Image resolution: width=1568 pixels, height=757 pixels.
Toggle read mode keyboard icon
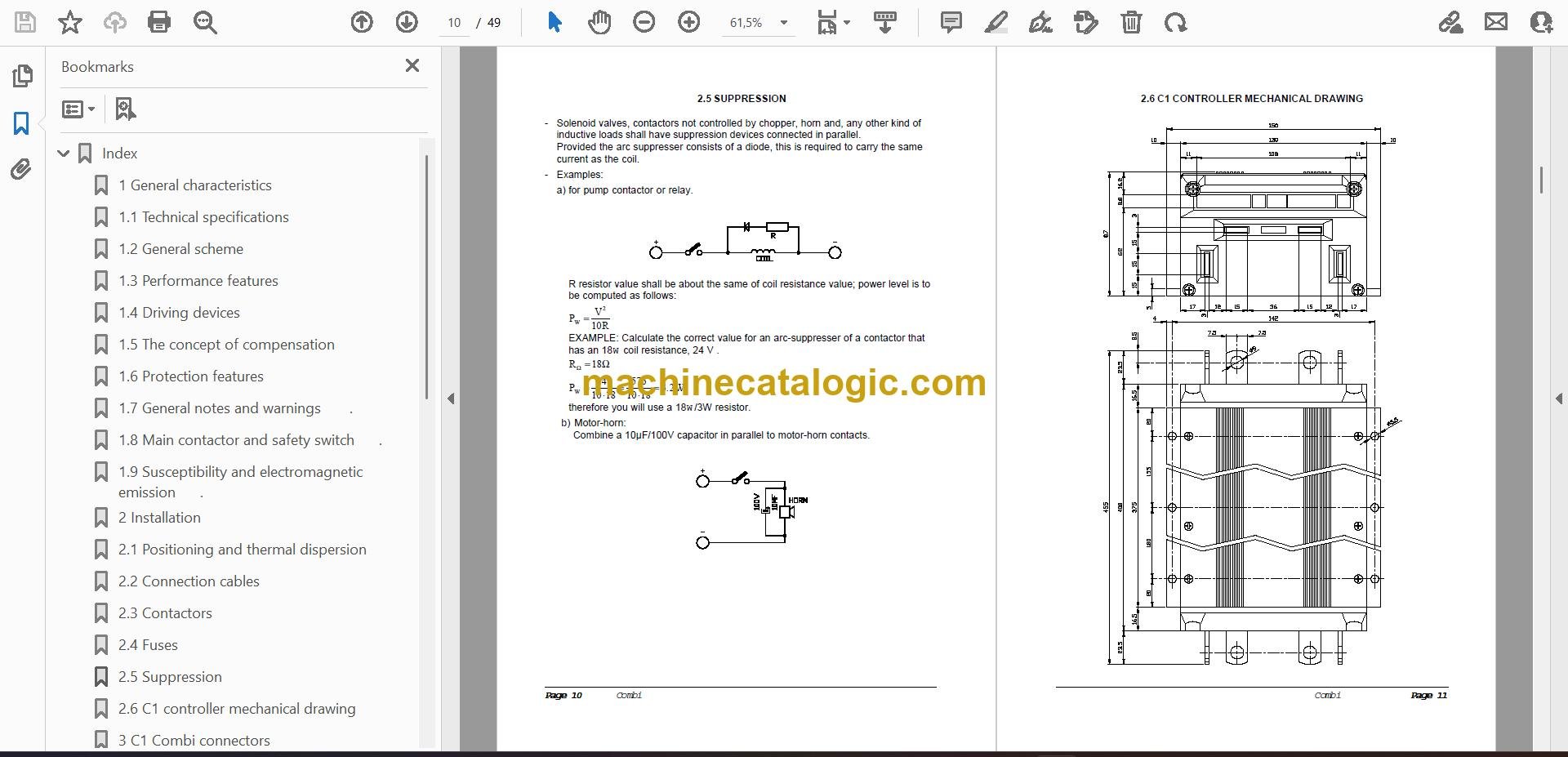(885, 22)
